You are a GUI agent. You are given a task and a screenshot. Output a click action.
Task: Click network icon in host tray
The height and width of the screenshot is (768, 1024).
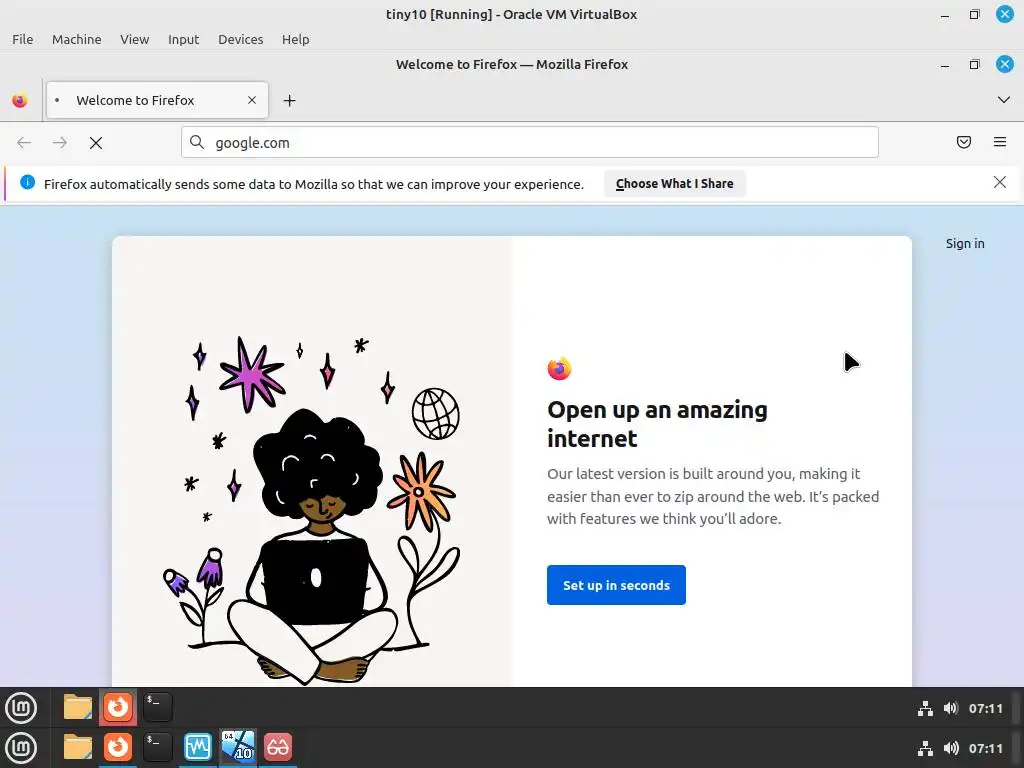925,748
